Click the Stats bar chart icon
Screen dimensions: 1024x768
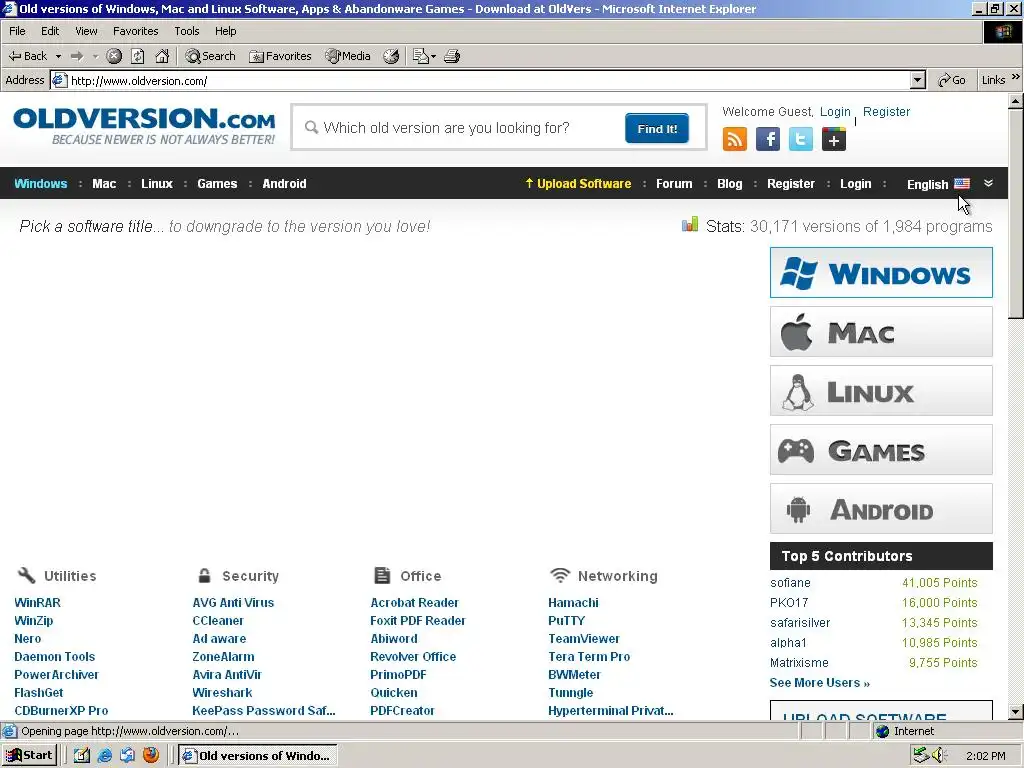690,225
